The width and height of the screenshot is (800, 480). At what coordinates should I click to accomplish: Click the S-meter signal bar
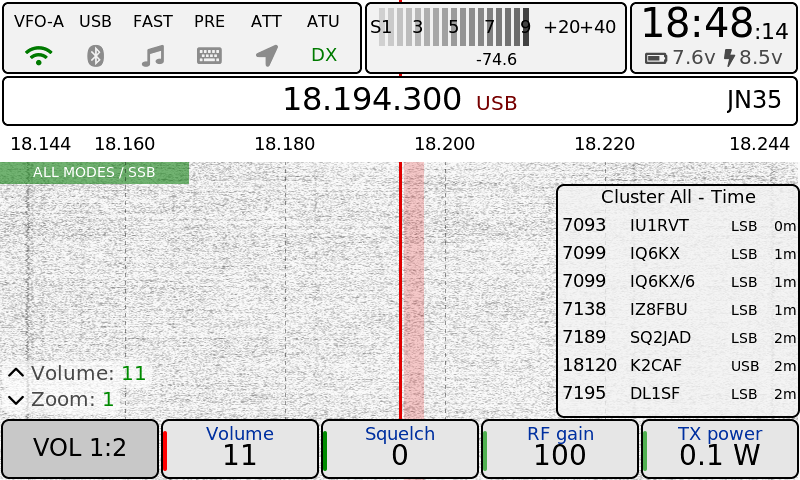click(x=454, y=27)
